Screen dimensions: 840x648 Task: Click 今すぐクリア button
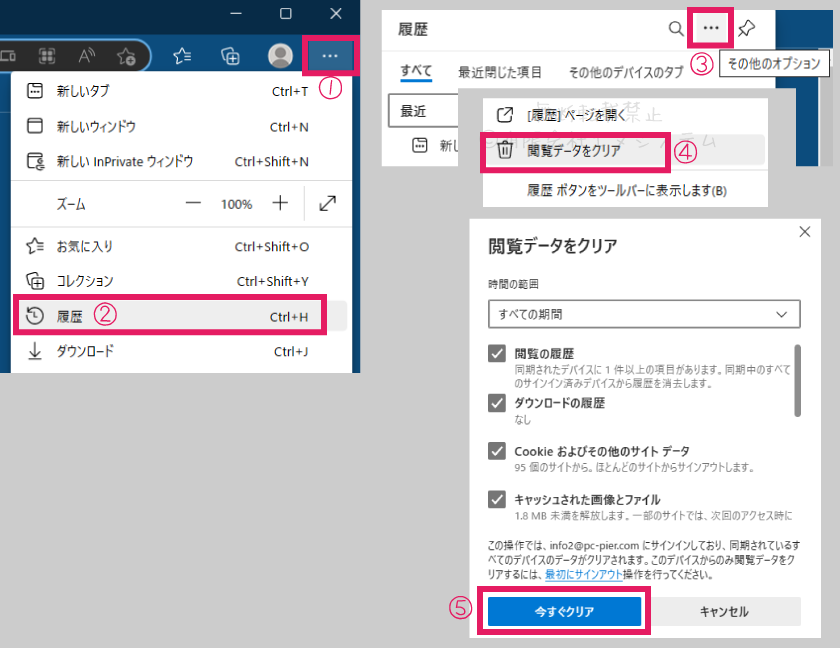coord(564,612)
